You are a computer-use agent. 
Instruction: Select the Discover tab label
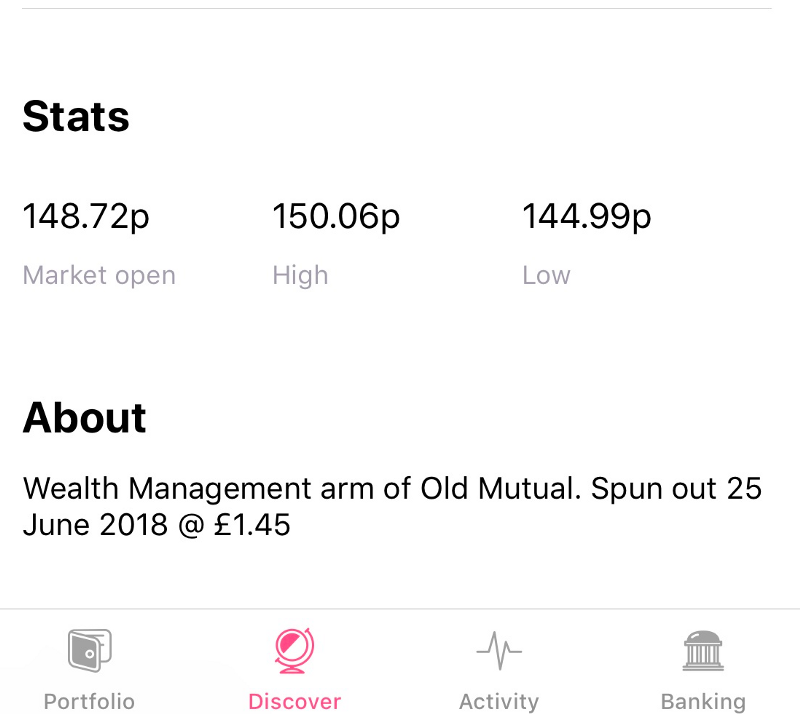point(294,702)
